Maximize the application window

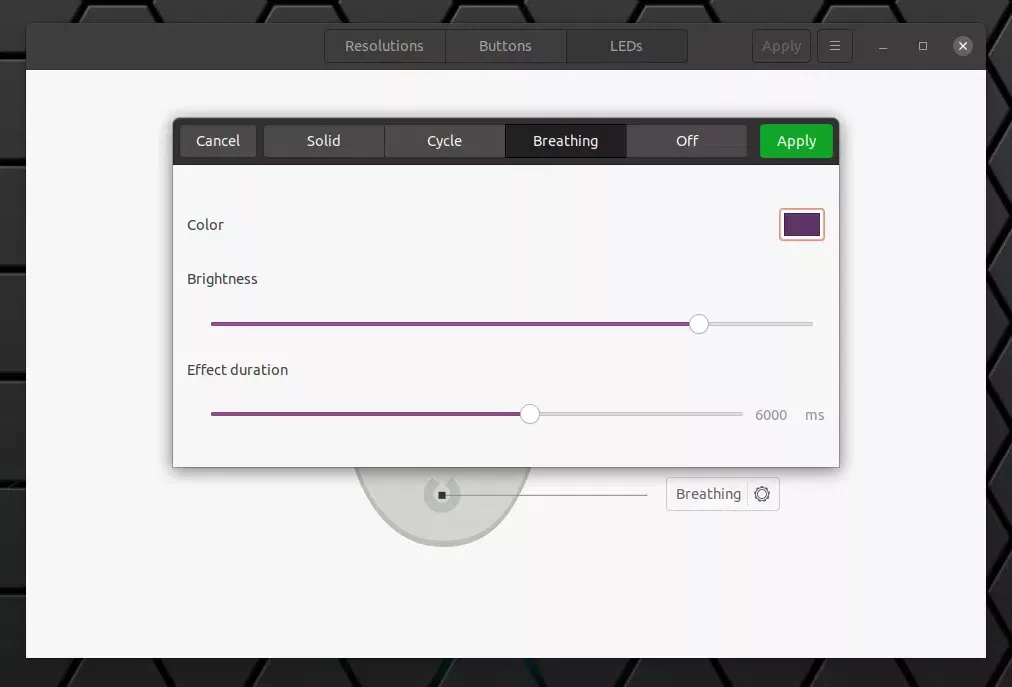point(923,46)
